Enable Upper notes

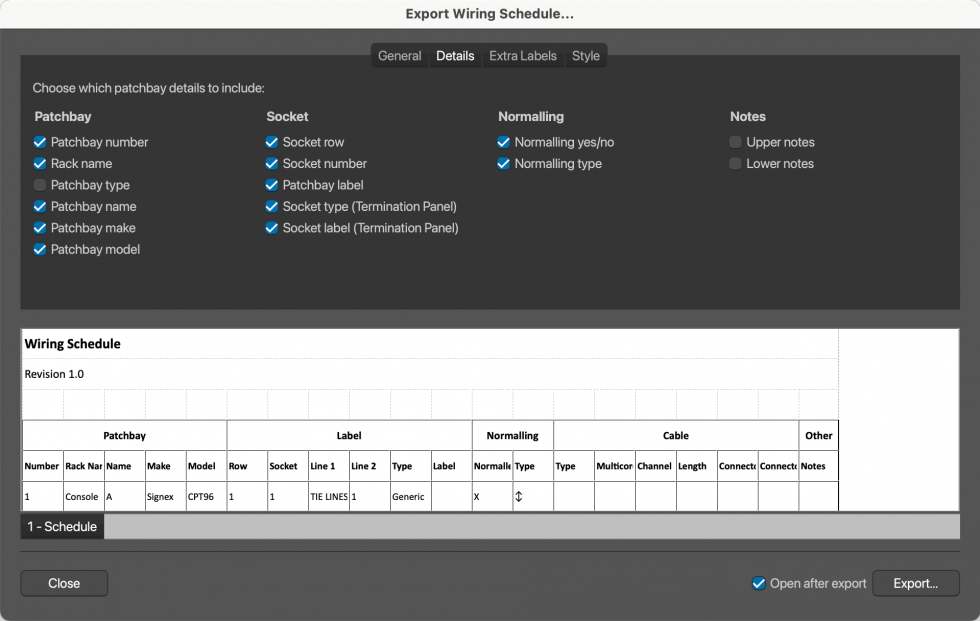(736, 142)
